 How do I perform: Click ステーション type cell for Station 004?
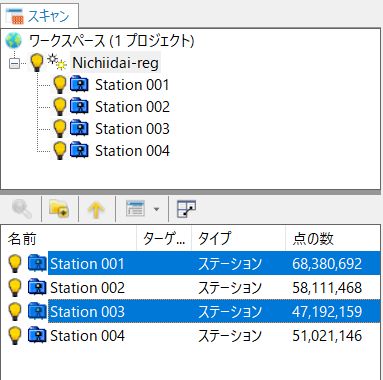pos(230,336)
